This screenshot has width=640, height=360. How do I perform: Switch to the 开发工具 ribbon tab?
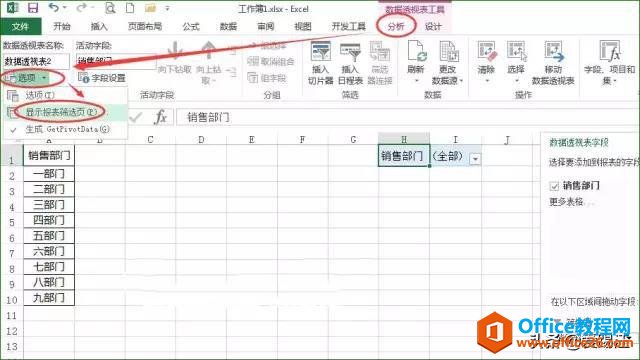348,27
